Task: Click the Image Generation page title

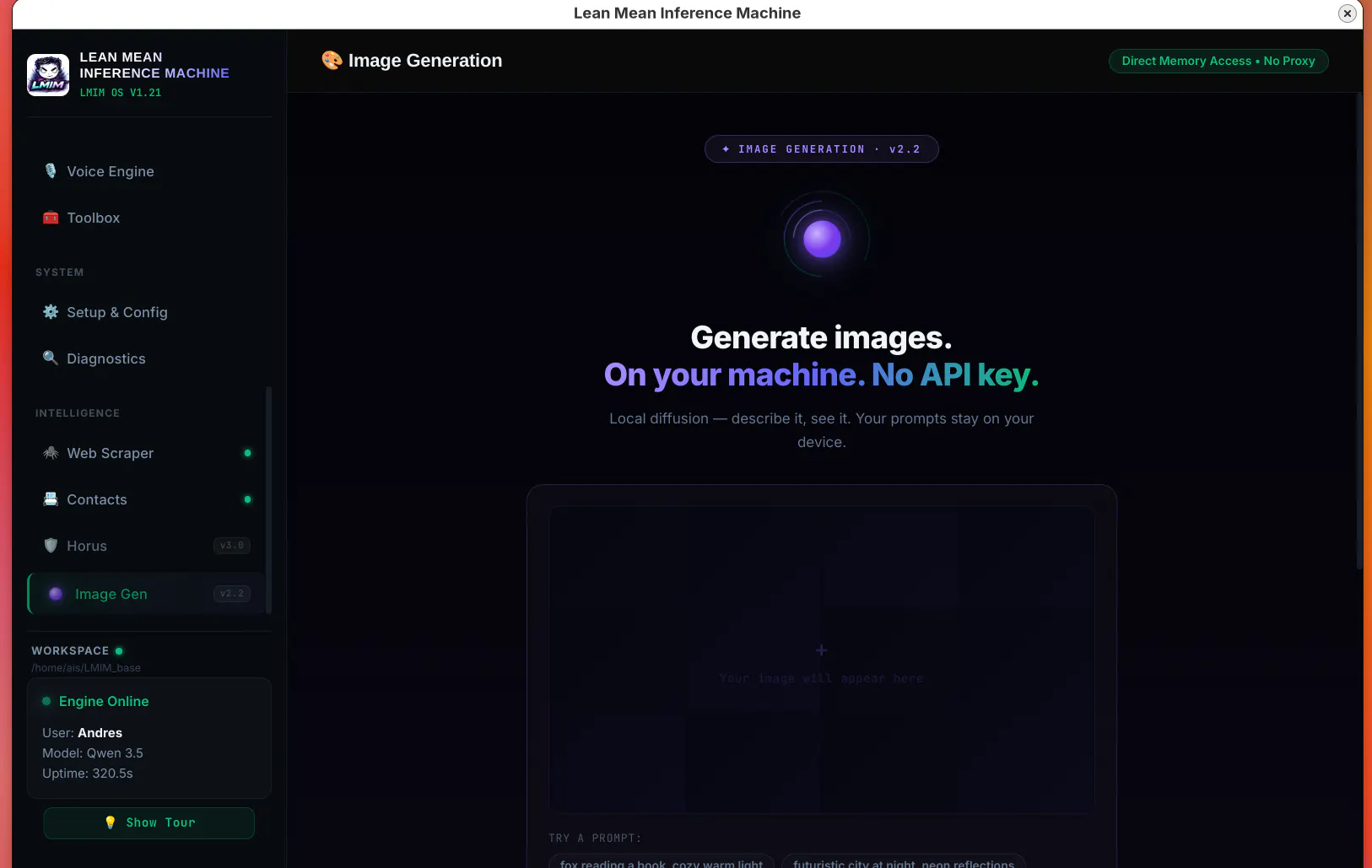Action: 425,61
